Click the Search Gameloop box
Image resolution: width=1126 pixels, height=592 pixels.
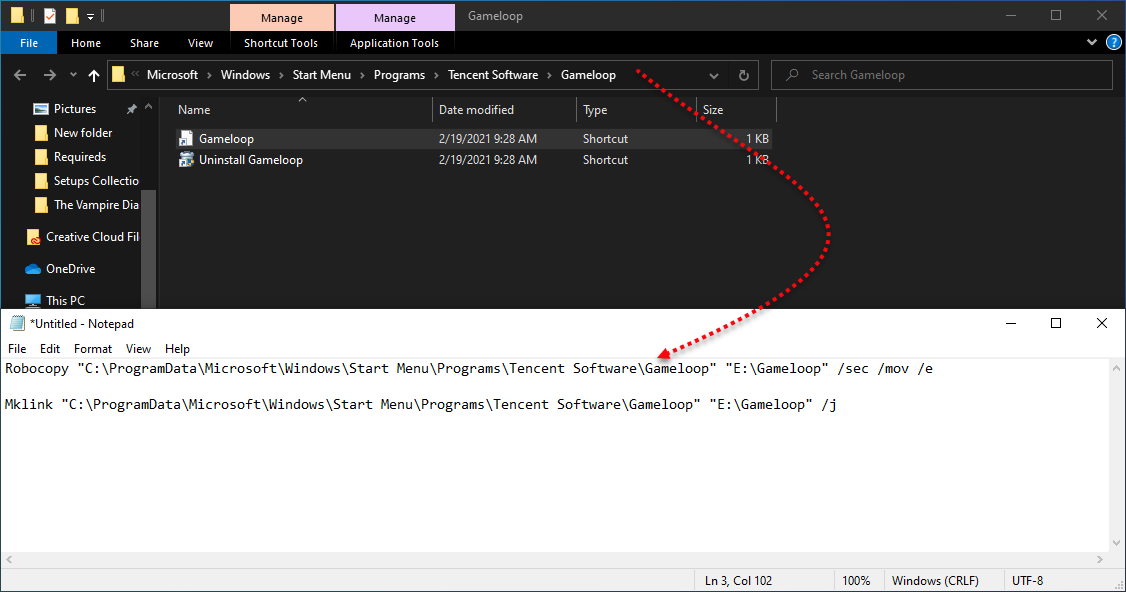tap(941, 75)
